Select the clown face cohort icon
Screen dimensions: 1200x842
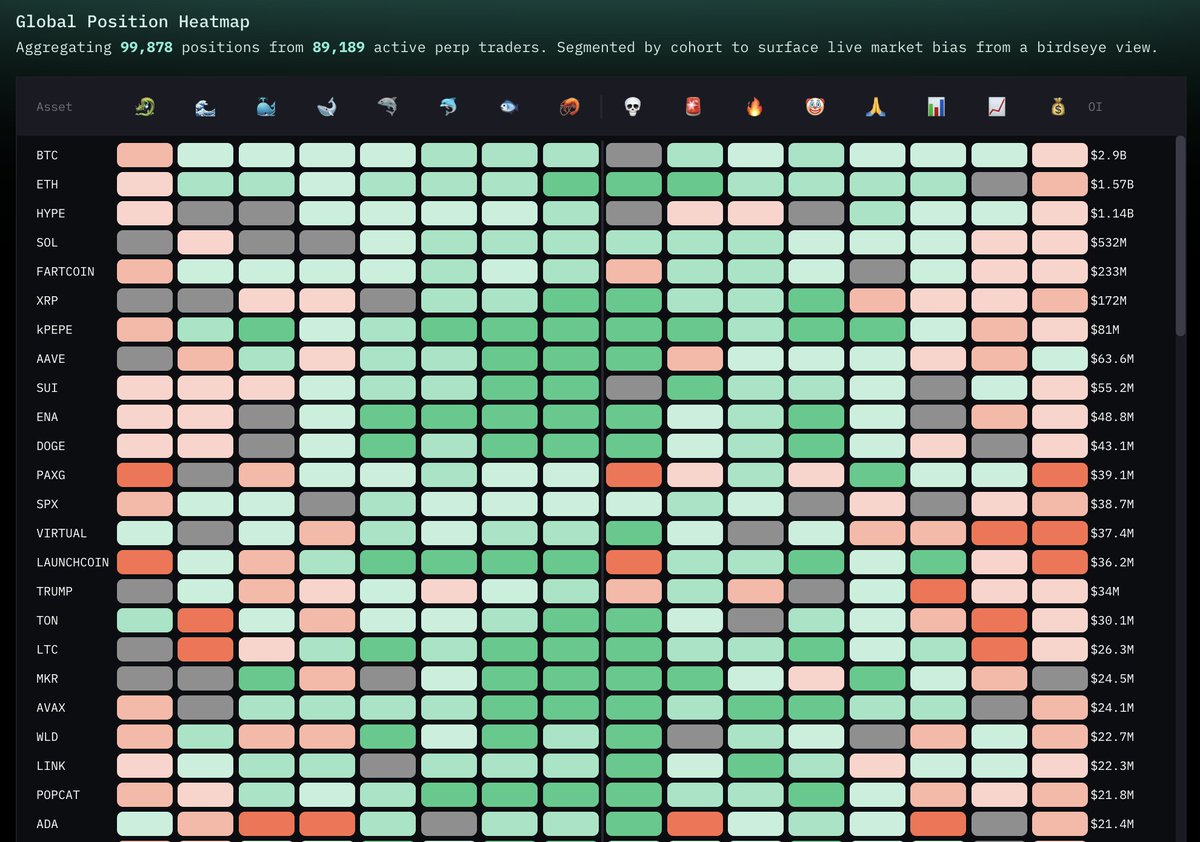click(x=816, y=106)
